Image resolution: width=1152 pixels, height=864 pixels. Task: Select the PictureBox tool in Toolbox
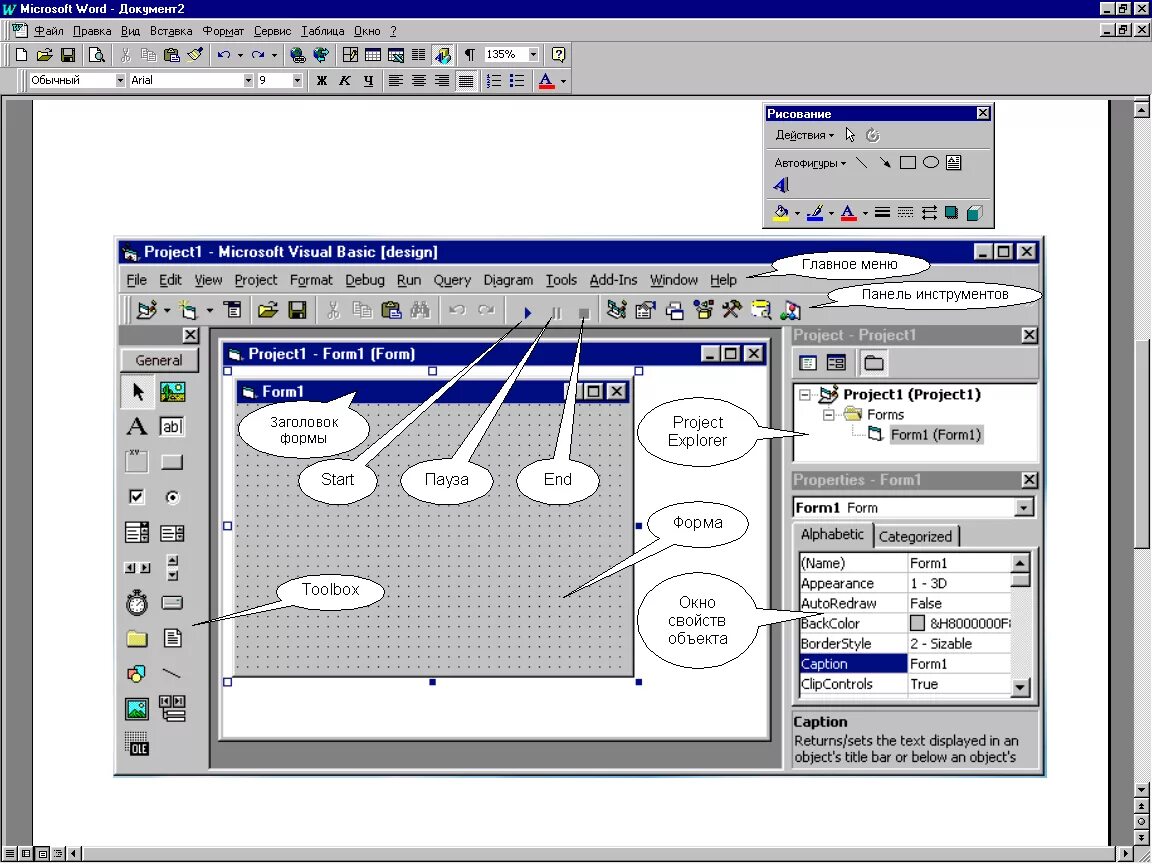pyautogui.click(x=172, y=391)
